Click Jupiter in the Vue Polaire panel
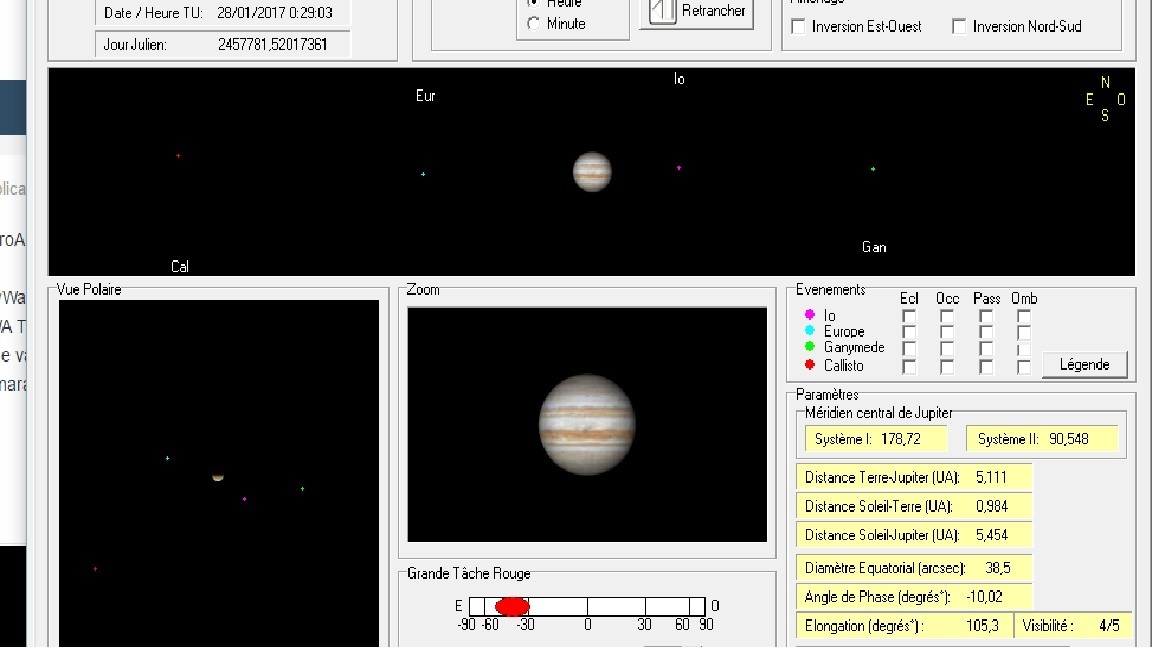 coord(217,478)
